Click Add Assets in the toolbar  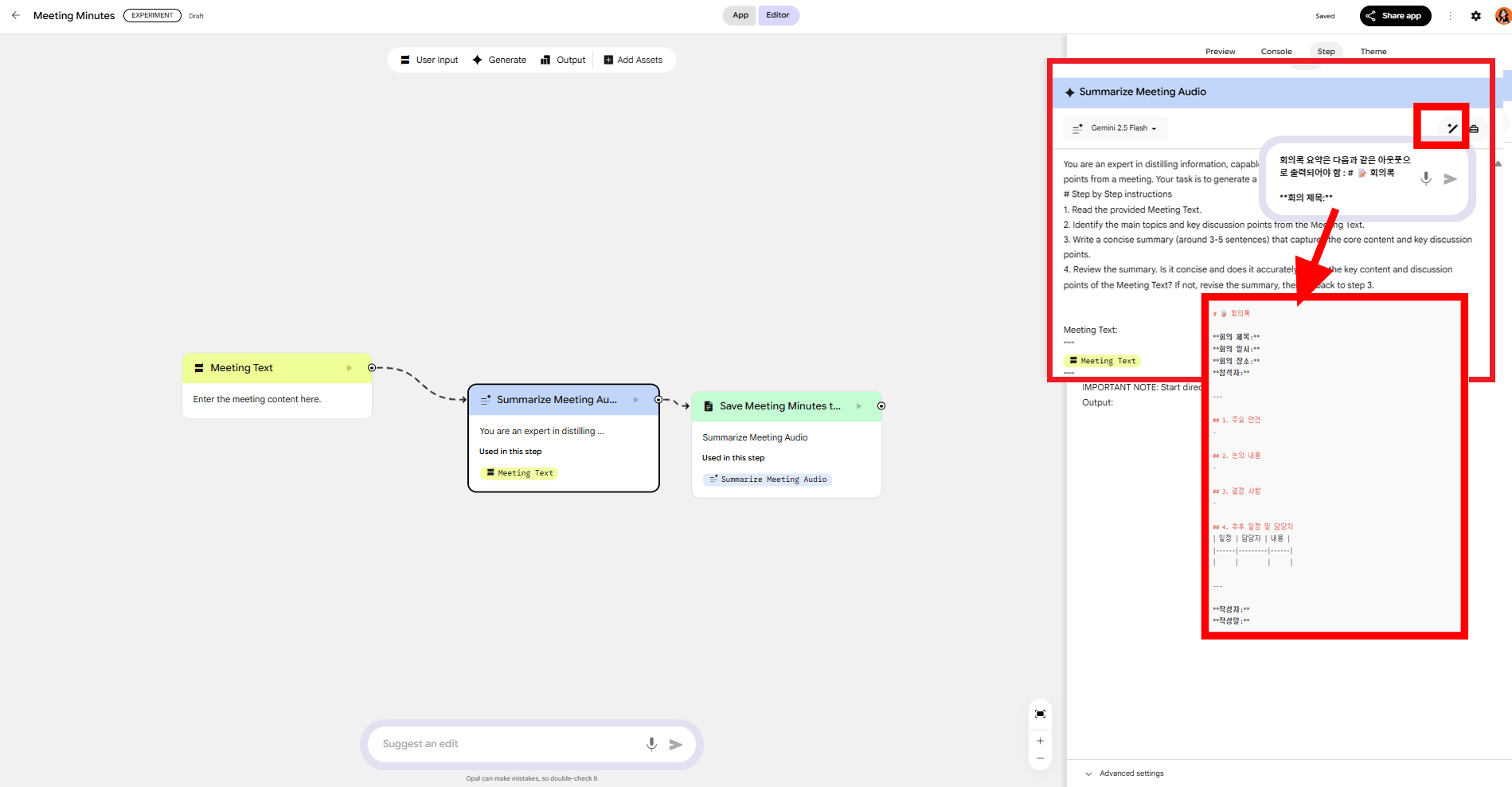point(633,60)
